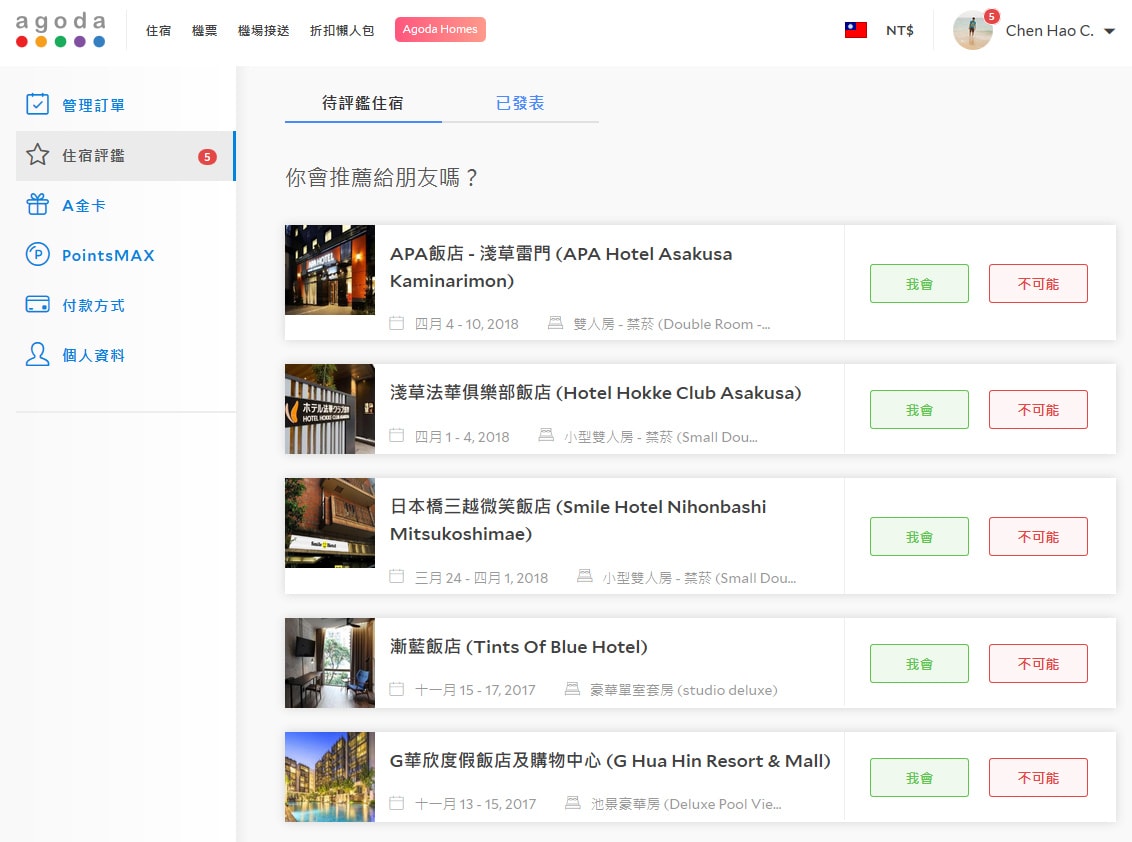Click the Agoda Homes button

(440, 30)
